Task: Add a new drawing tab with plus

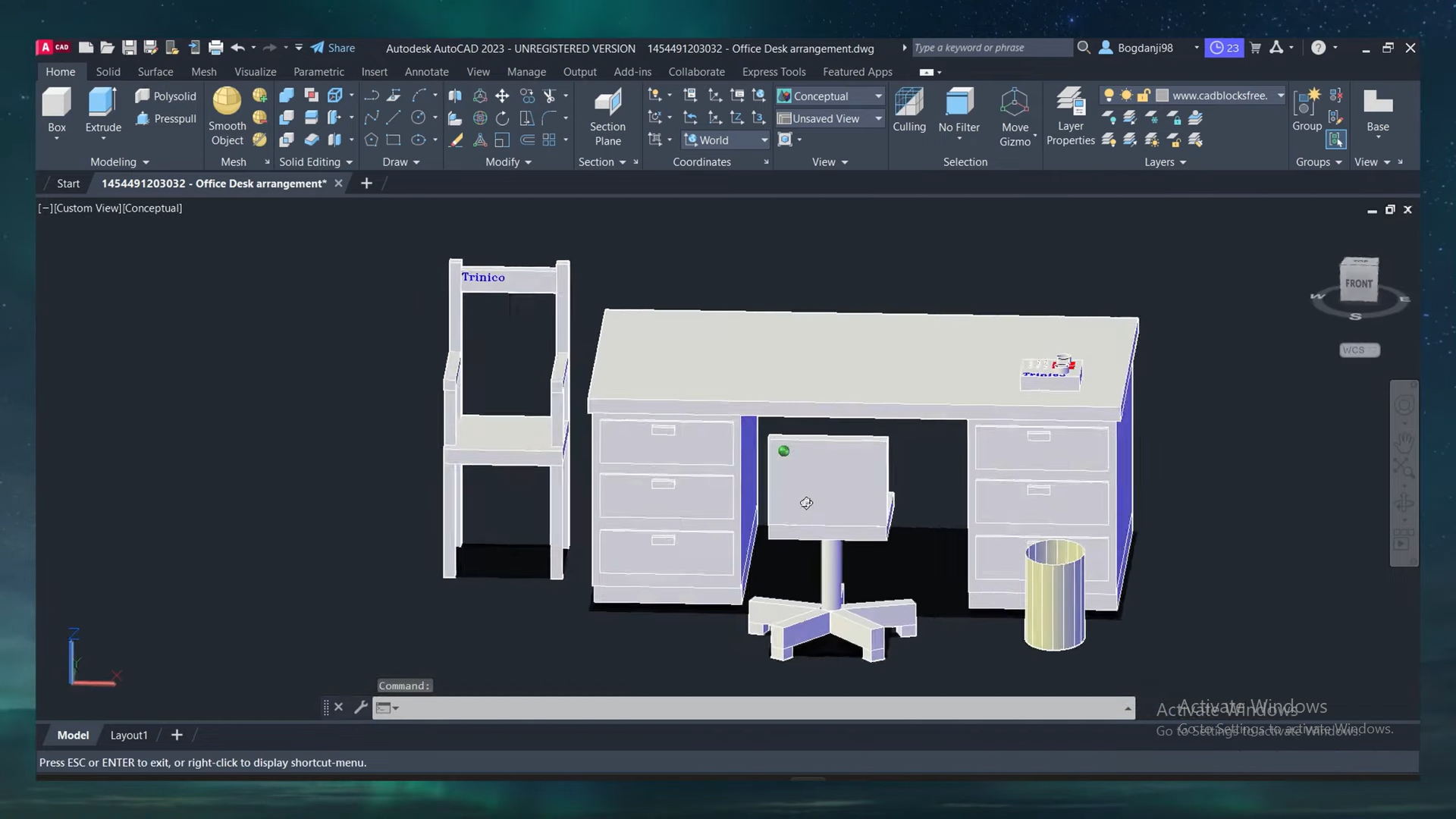Action: pyautogui.click(x=366, y=183)
